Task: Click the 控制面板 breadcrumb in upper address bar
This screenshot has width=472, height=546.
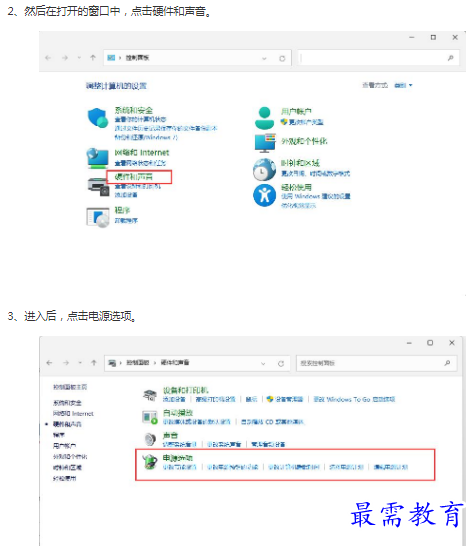Action: [137, 58]
